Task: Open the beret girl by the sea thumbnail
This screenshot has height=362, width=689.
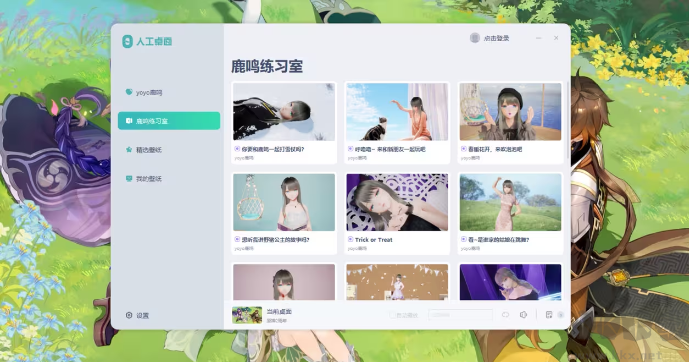Action: click(511, 112)
